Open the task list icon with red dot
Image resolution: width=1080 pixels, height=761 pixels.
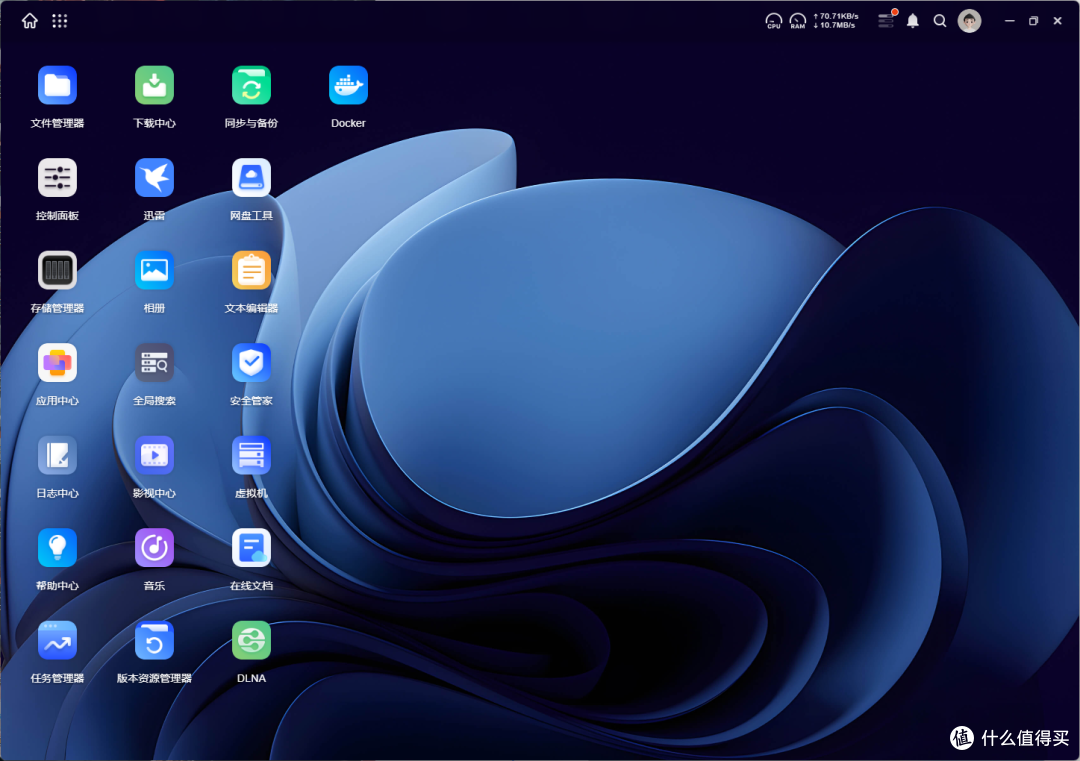pyautogui.click(x=886, y=20)
